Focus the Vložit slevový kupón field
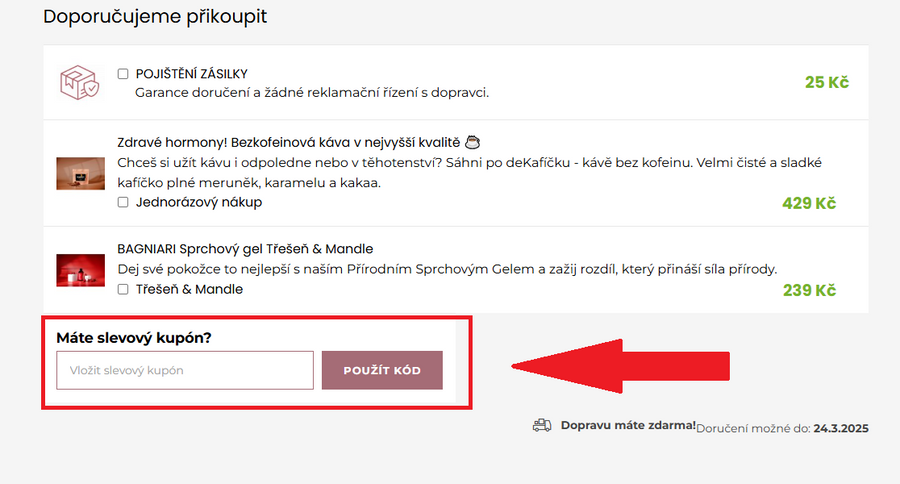Screen dimensions: 900x484 (185, 370)
